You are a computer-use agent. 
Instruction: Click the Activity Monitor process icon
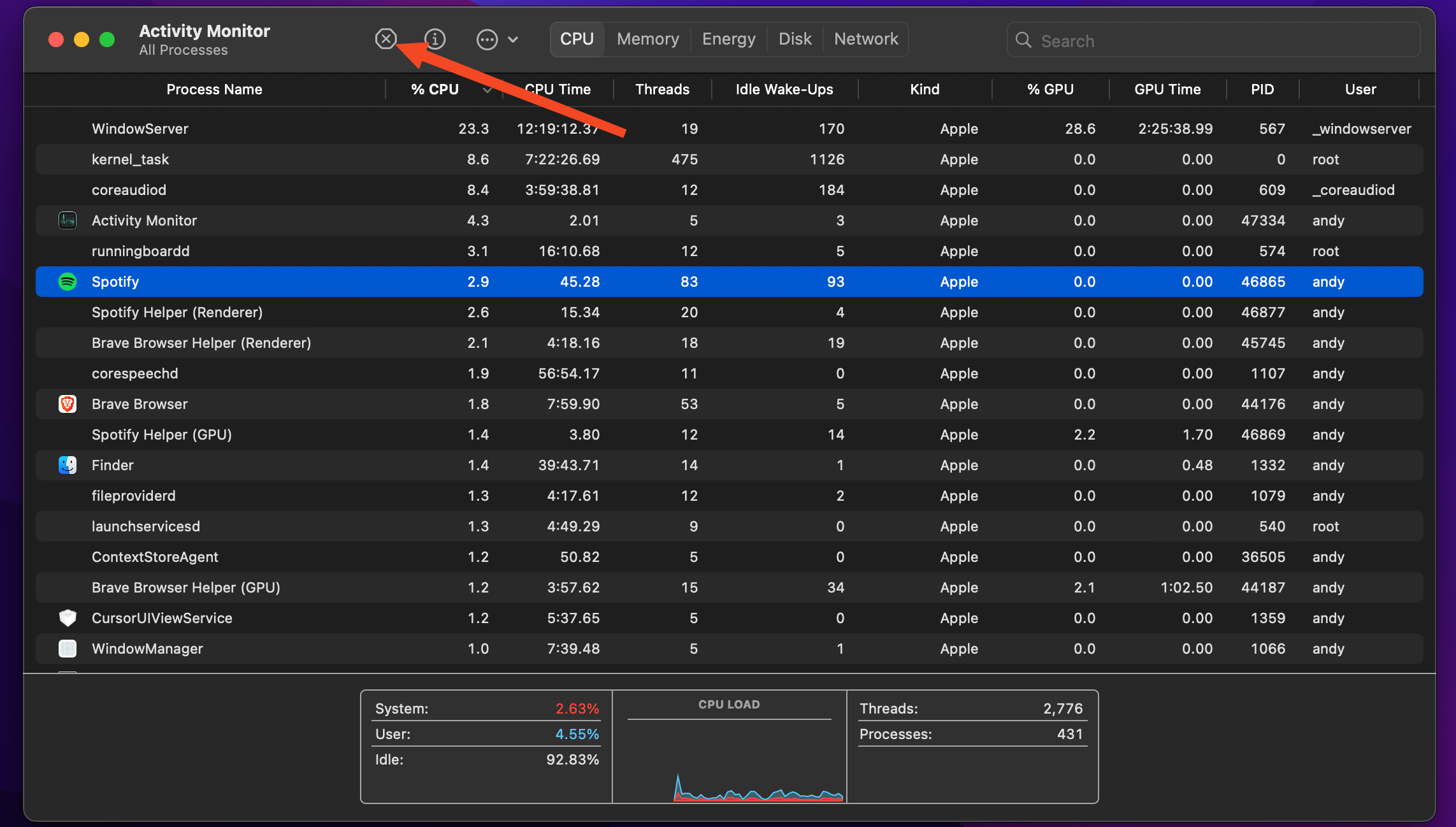pos(68,220)
